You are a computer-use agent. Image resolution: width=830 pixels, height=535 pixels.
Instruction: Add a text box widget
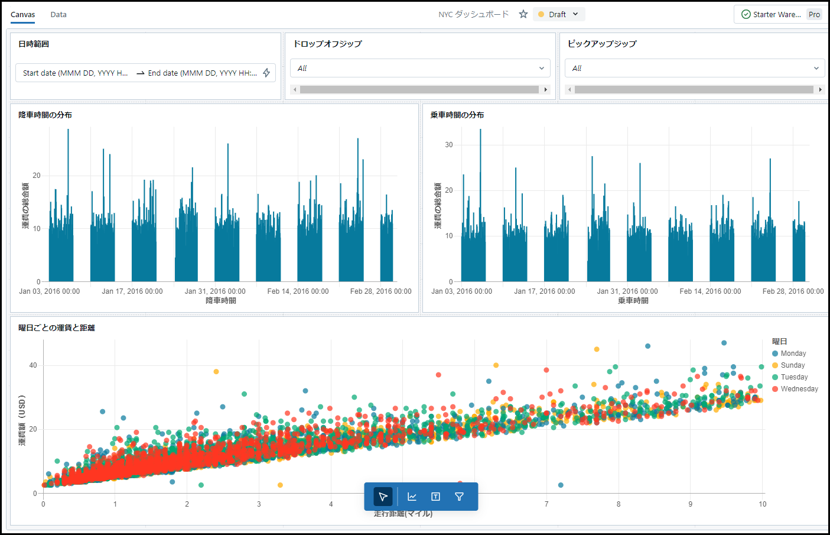pos(435,496)
